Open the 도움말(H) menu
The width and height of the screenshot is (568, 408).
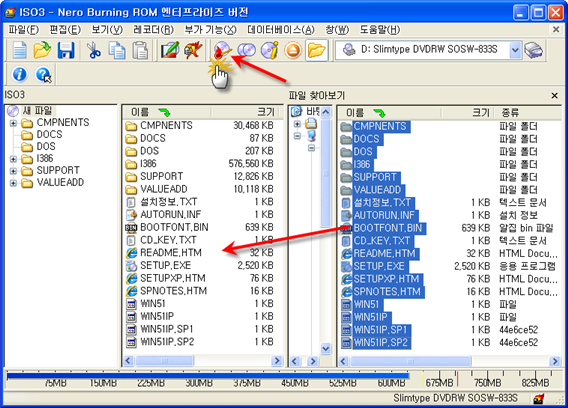(380, 30)
